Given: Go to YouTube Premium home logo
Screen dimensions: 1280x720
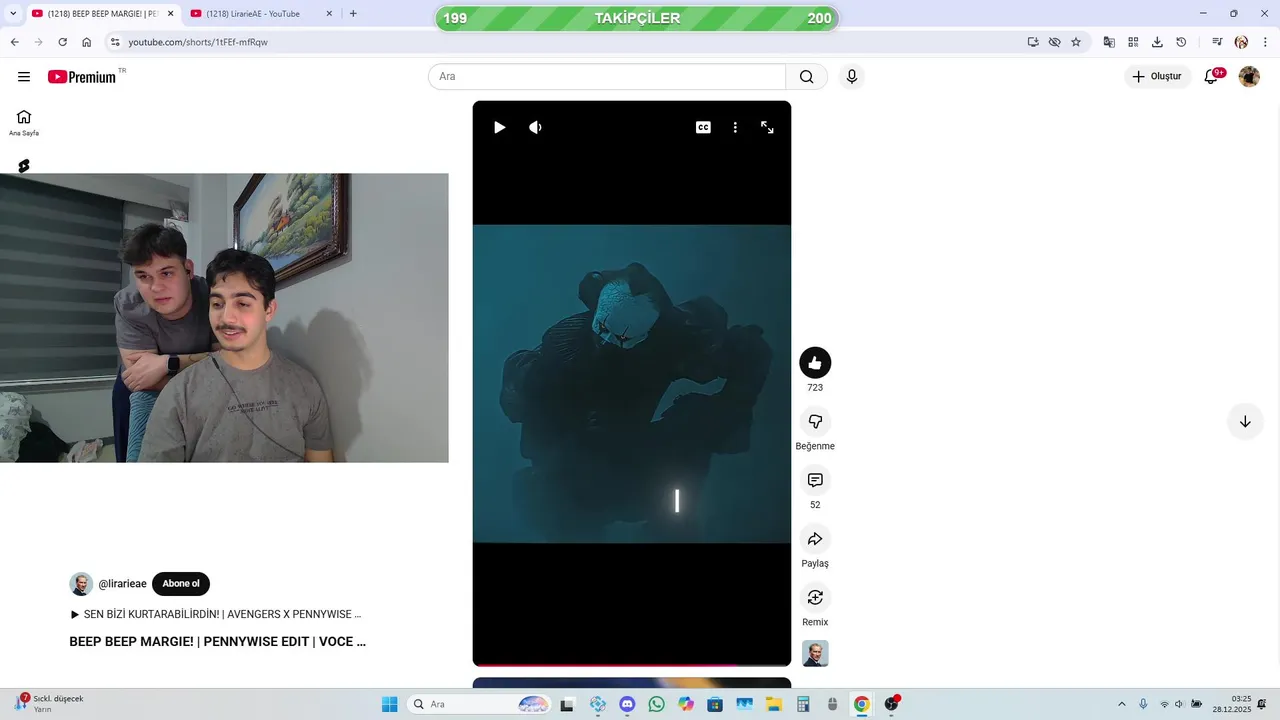Looking at the screenshot, I should pyautogui.click(x=82, y=77).
